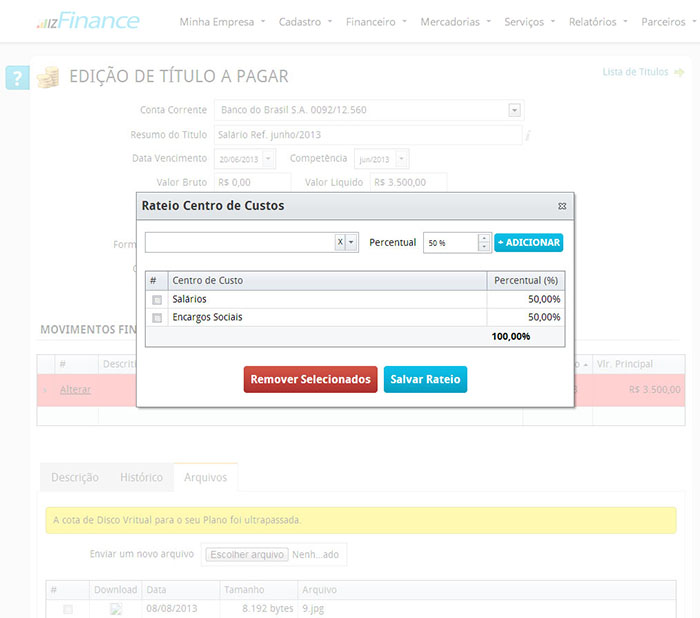700x618 pixels.
Task: Click the Valor Bruto field
Action: [252, 182]
